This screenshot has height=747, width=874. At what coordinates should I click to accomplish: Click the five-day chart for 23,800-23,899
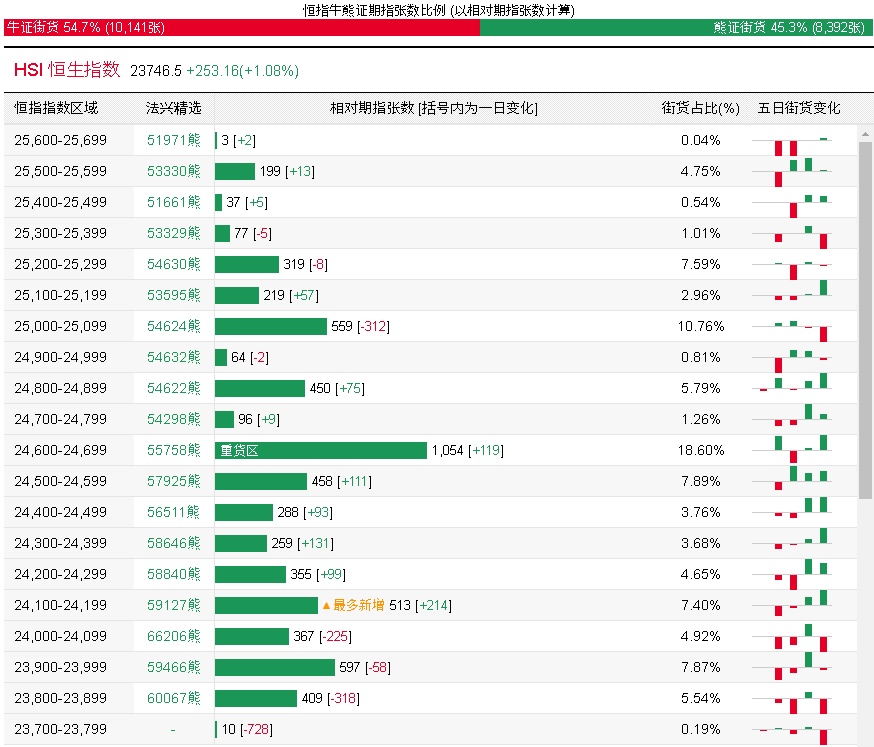point(792,701)
